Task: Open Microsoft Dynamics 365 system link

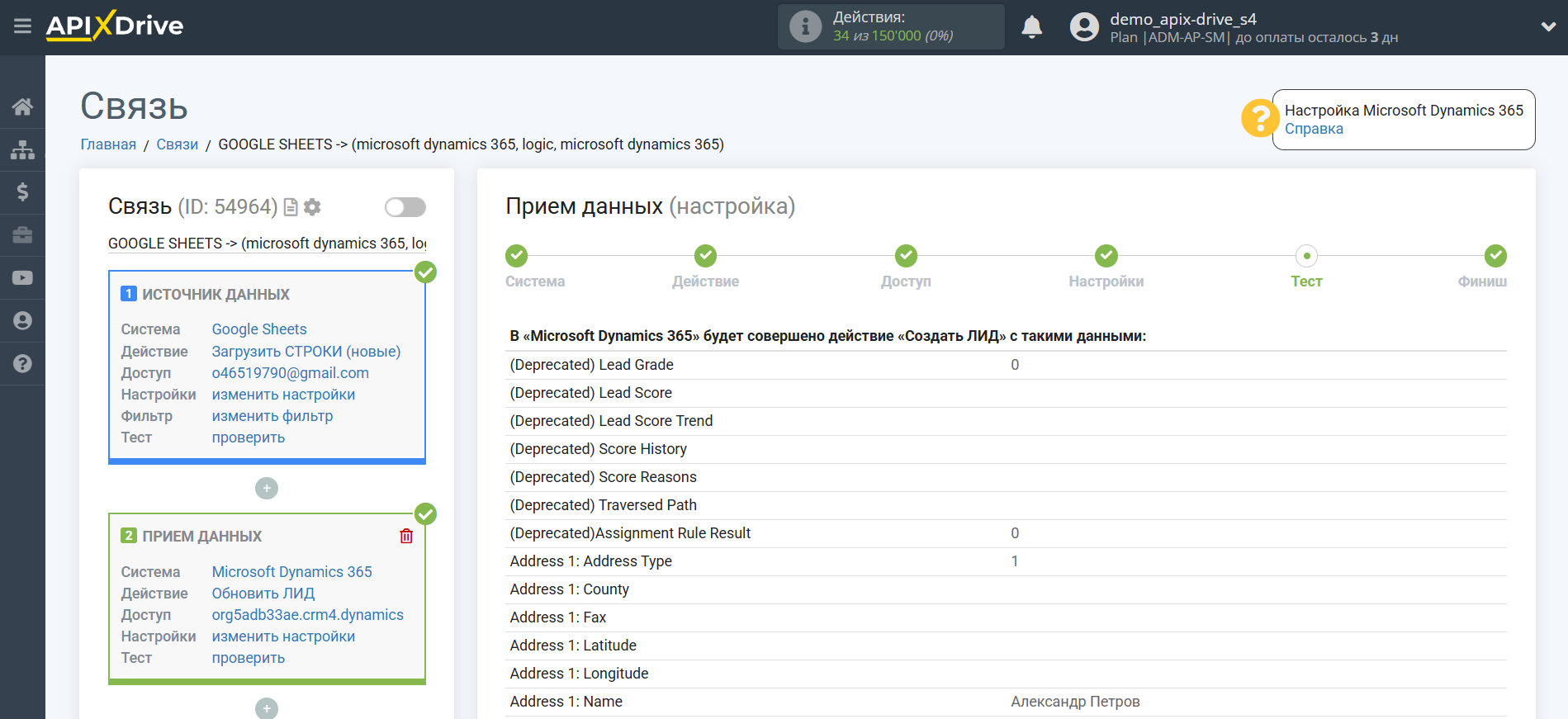Action: pos(292,572)
